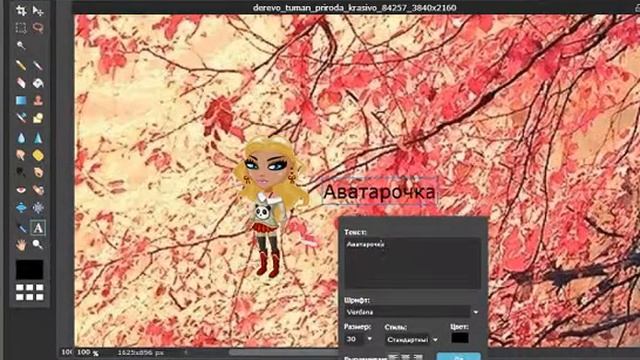This screenshot has height=360, width=640.
Task: Select the Smudge finger tool
Action: click(x=21, y=155)
